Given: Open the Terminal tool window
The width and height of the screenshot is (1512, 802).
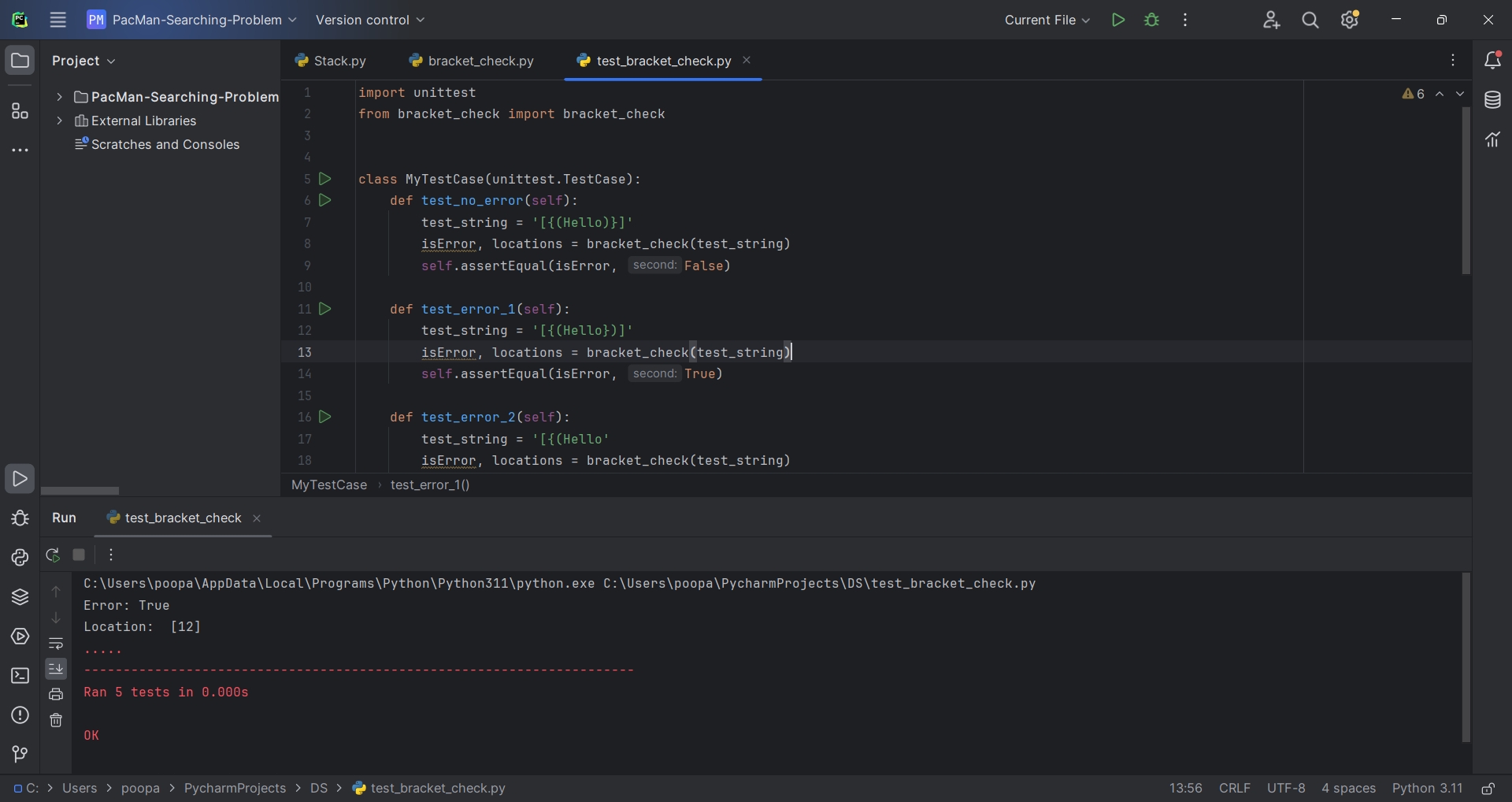Looking at the screenshot, I should pyautogui.click(x=20, y=676).
